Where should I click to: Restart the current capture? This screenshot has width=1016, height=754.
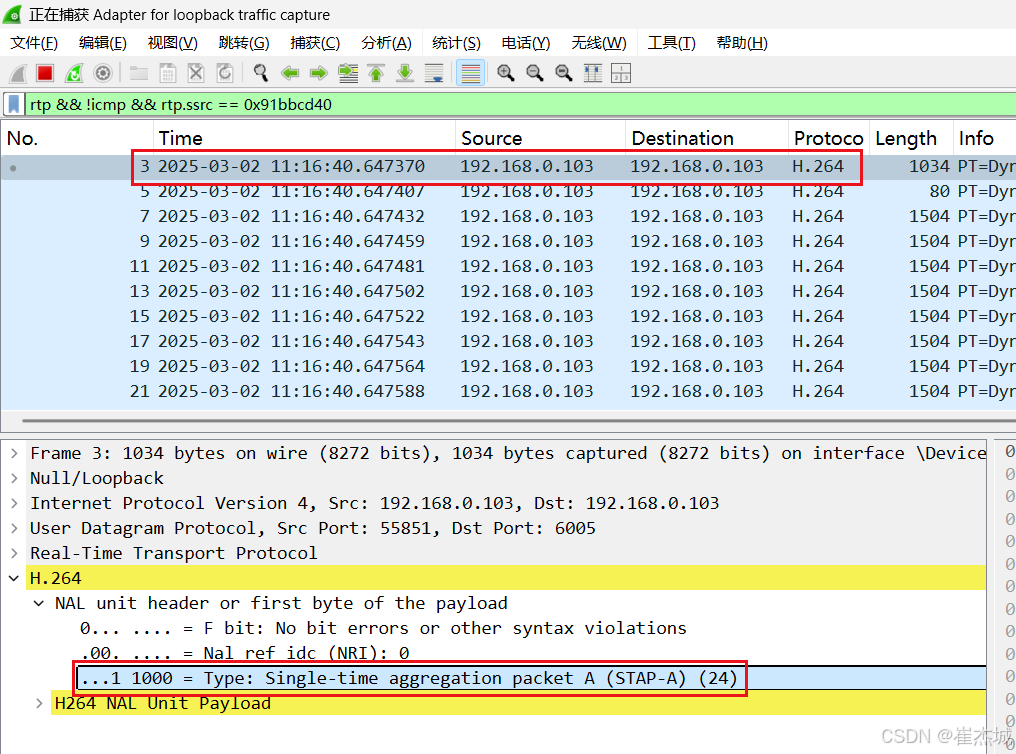point(74,73)
